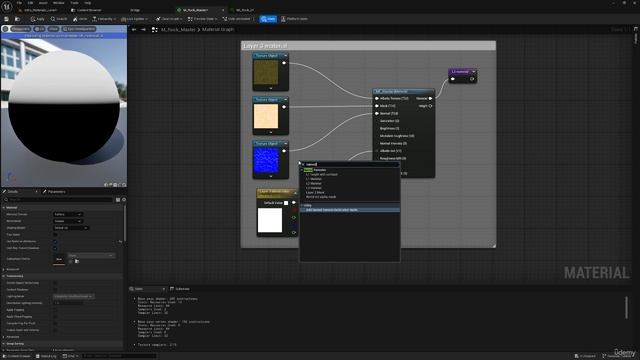Click the graph navigate forward arrow
Screen dimensions: 640x360
pyautogui.click(x=143, y=29)
